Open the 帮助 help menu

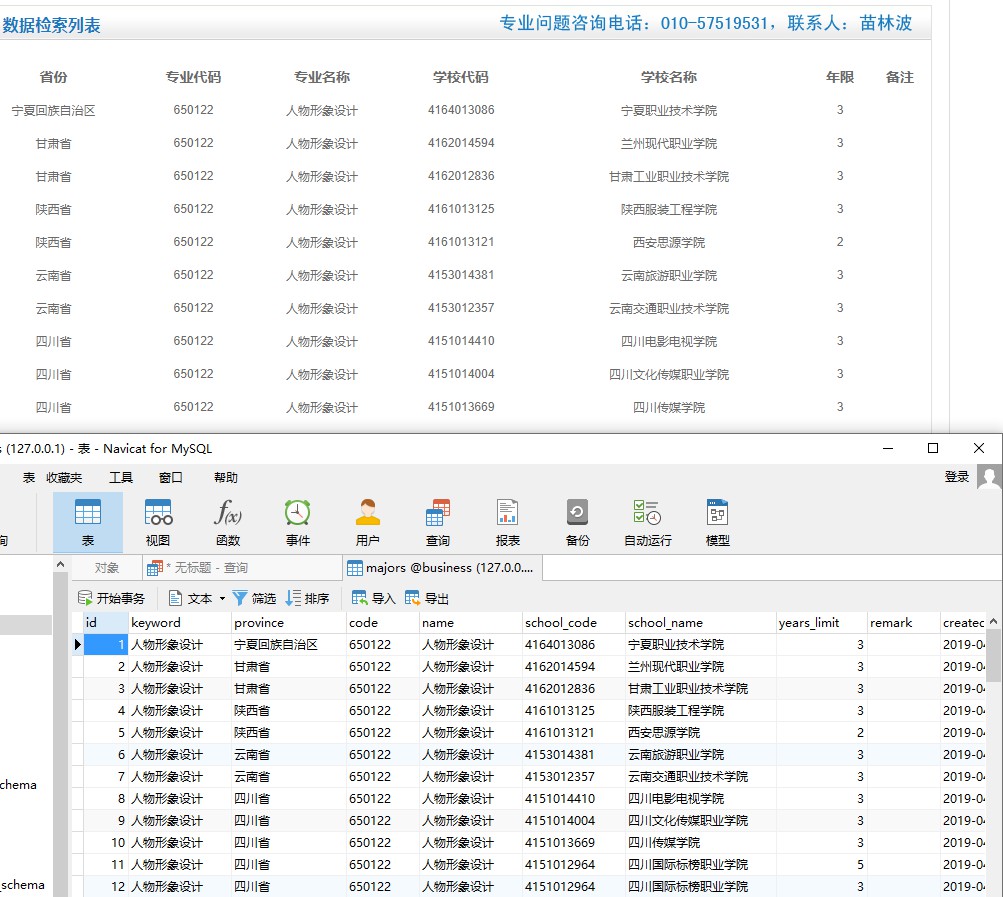[226, 477]
